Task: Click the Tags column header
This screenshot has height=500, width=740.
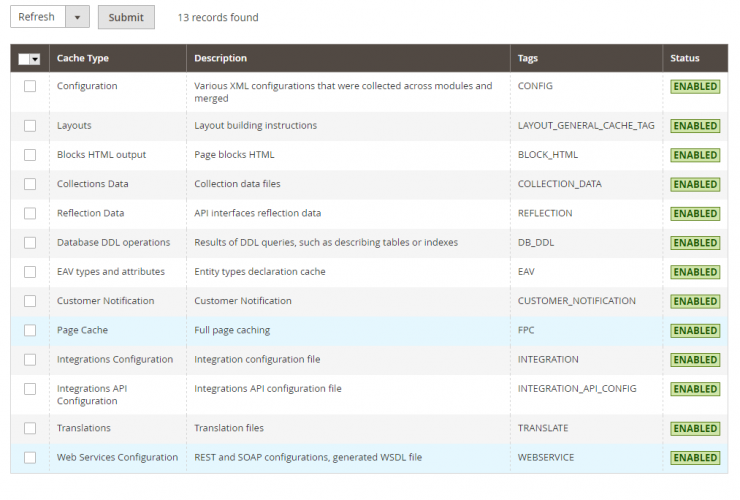Action: (x=528, y=58)
